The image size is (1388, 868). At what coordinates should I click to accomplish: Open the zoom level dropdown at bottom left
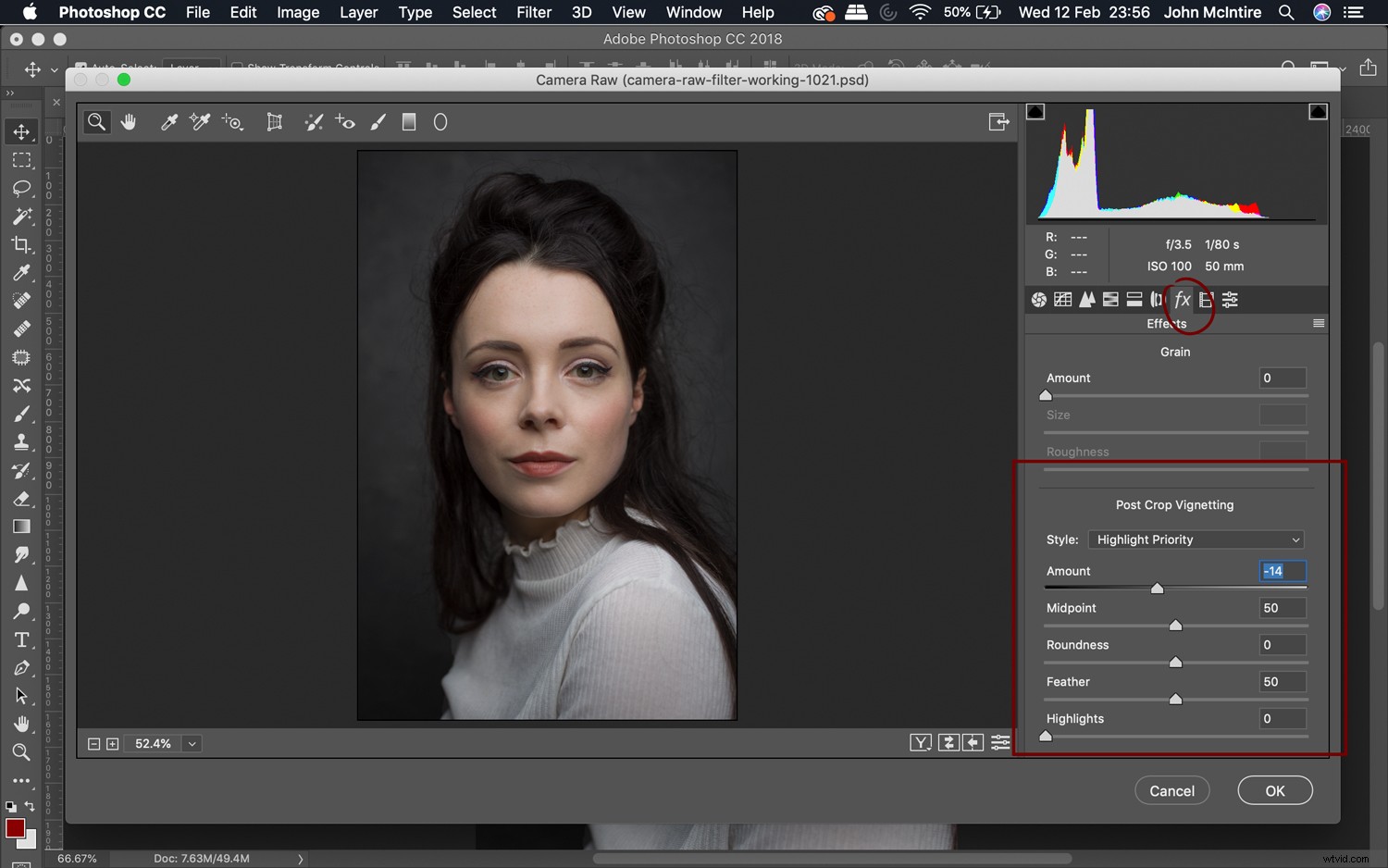point(192,743)
